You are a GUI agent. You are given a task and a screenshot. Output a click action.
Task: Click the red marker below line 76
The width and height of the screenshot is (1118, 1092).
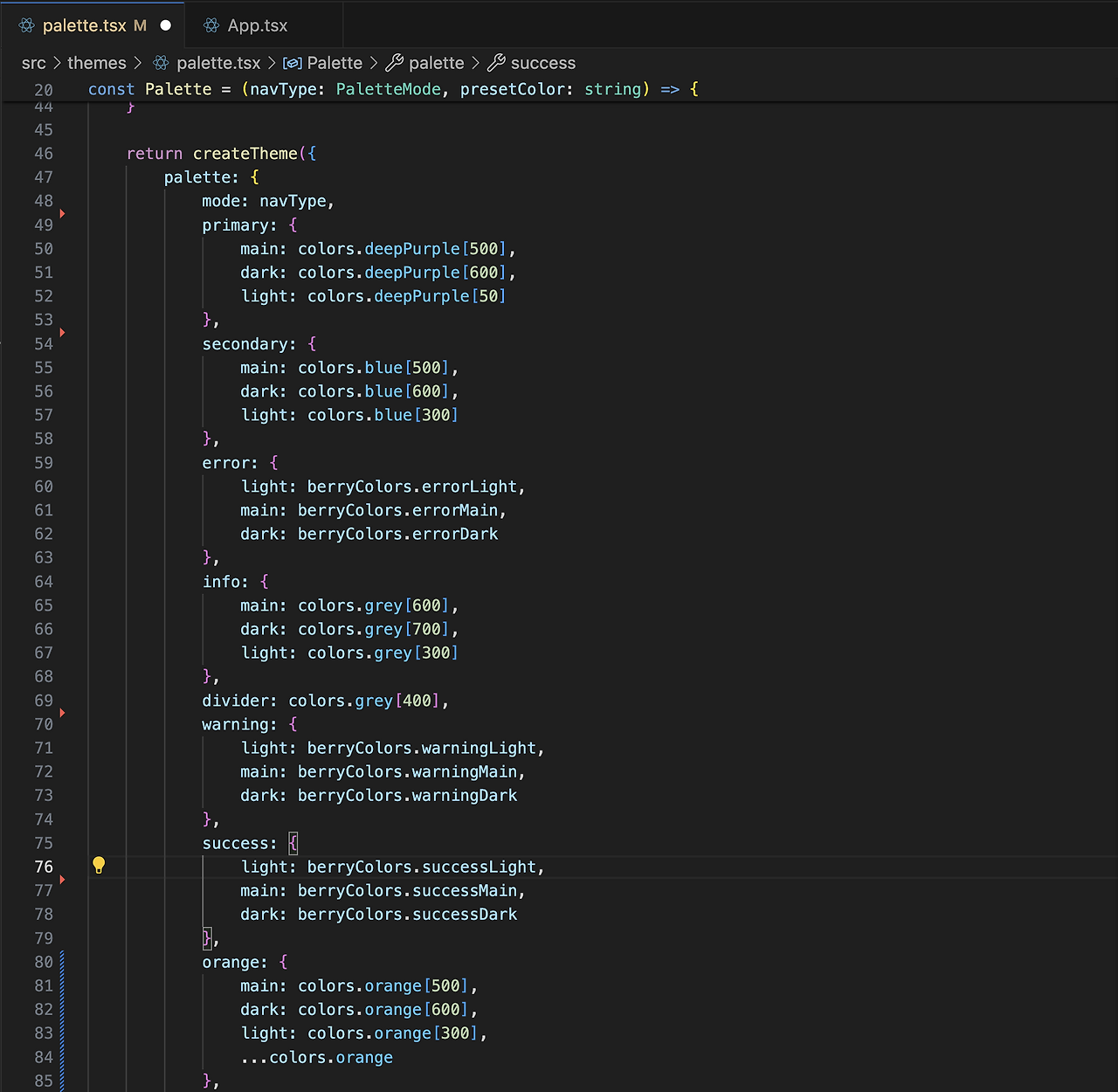[62, 879]
